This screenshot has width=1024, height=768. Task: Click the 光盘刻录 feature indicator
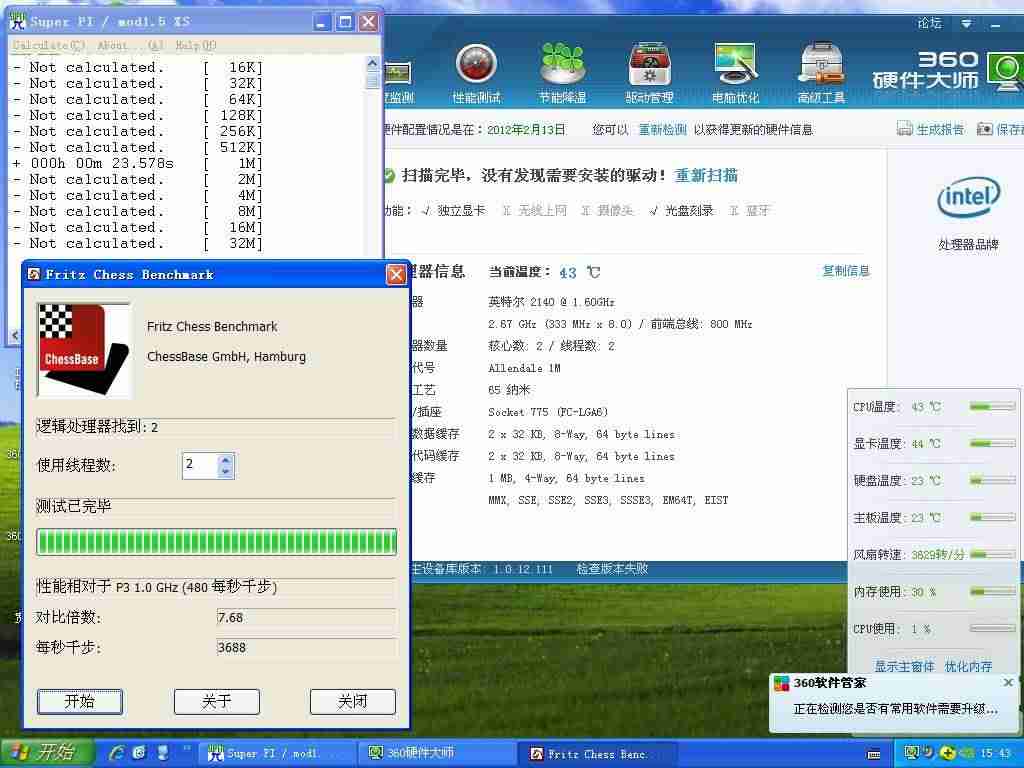(681, 210)
